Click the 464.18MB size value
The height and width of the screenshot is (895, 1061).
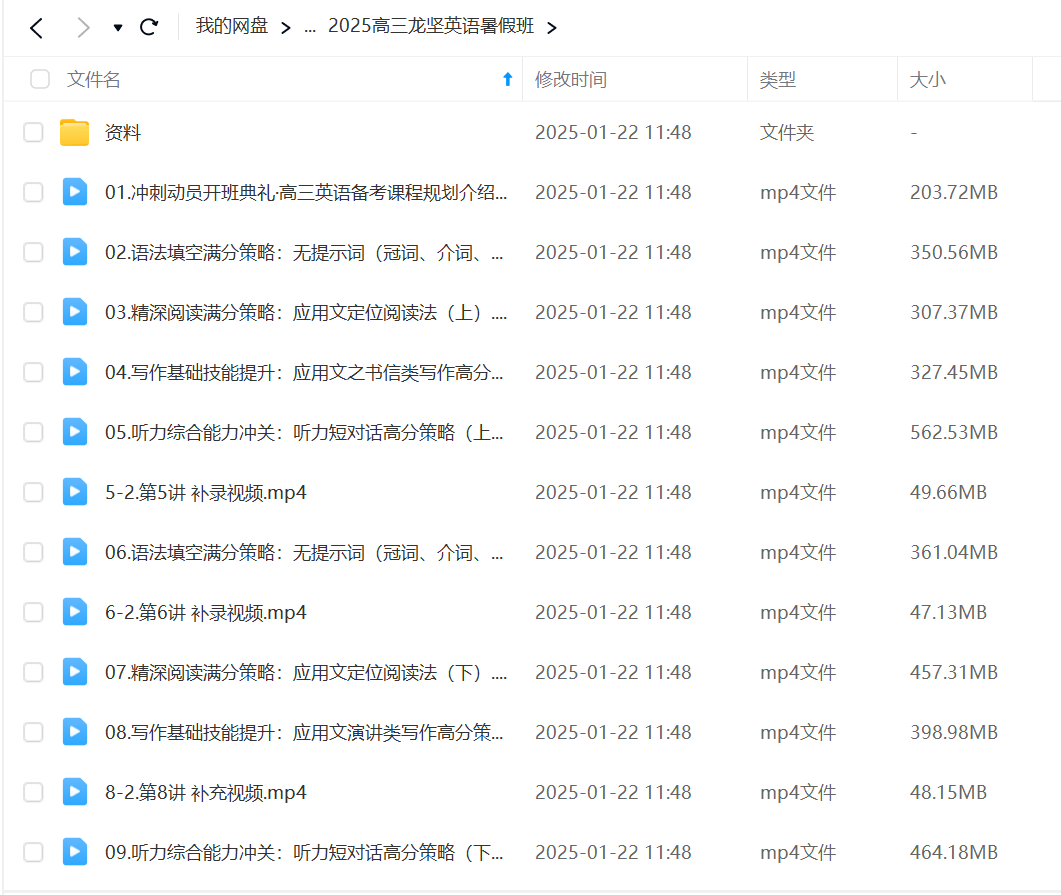[x=953, y=852]
